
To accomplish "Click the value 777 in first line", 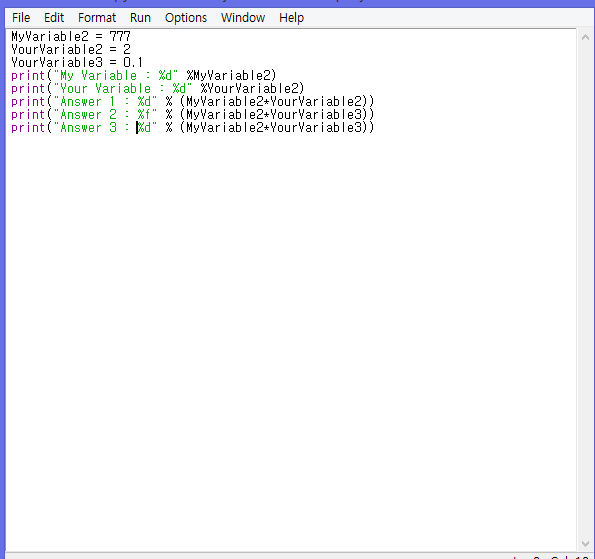I will [120, 36].
